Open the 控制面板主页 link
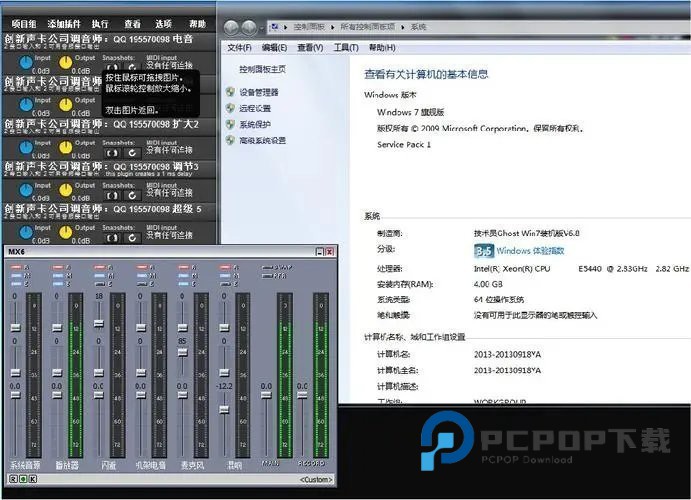This screenshot has width=691, height=500. click(x=263, y=69)
